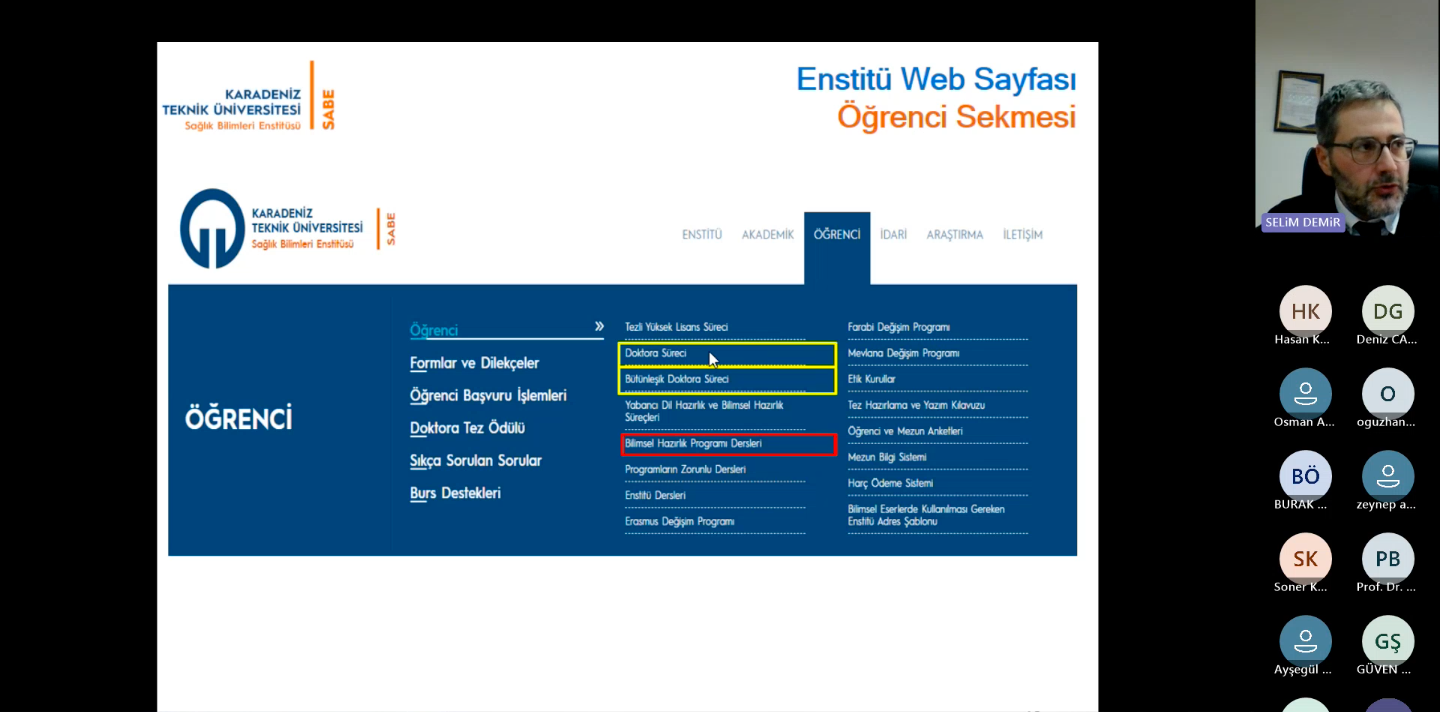The image size is (1440, 712).
Task: Select the ÖĞRENCİ menu tab
Action: (x=837, y=235)
